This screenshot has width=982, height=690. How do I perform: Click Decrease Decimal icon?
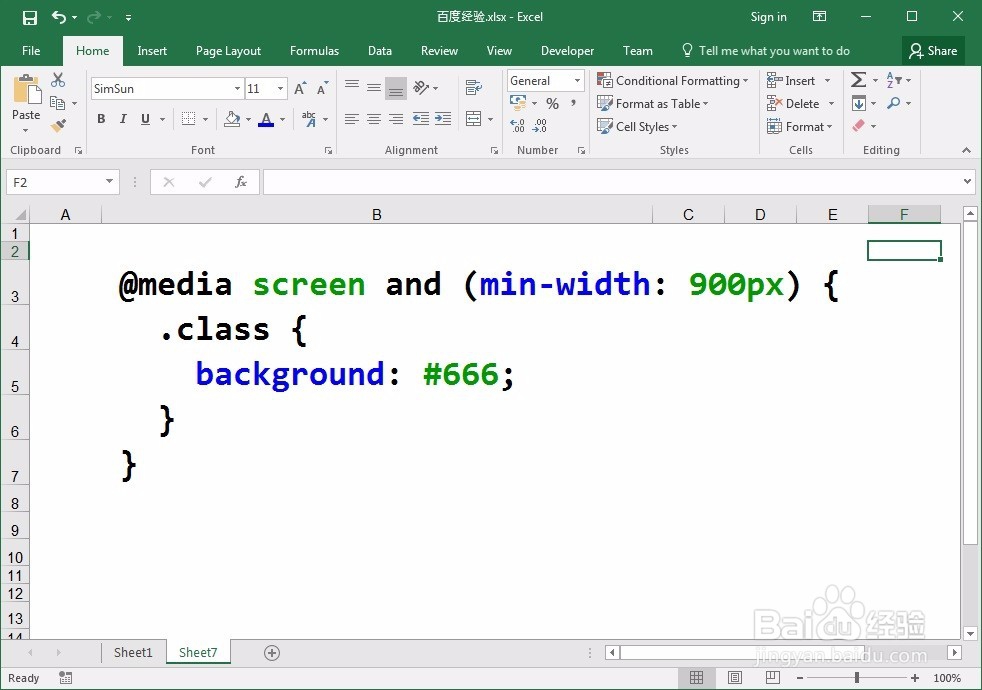click(539, 126)
